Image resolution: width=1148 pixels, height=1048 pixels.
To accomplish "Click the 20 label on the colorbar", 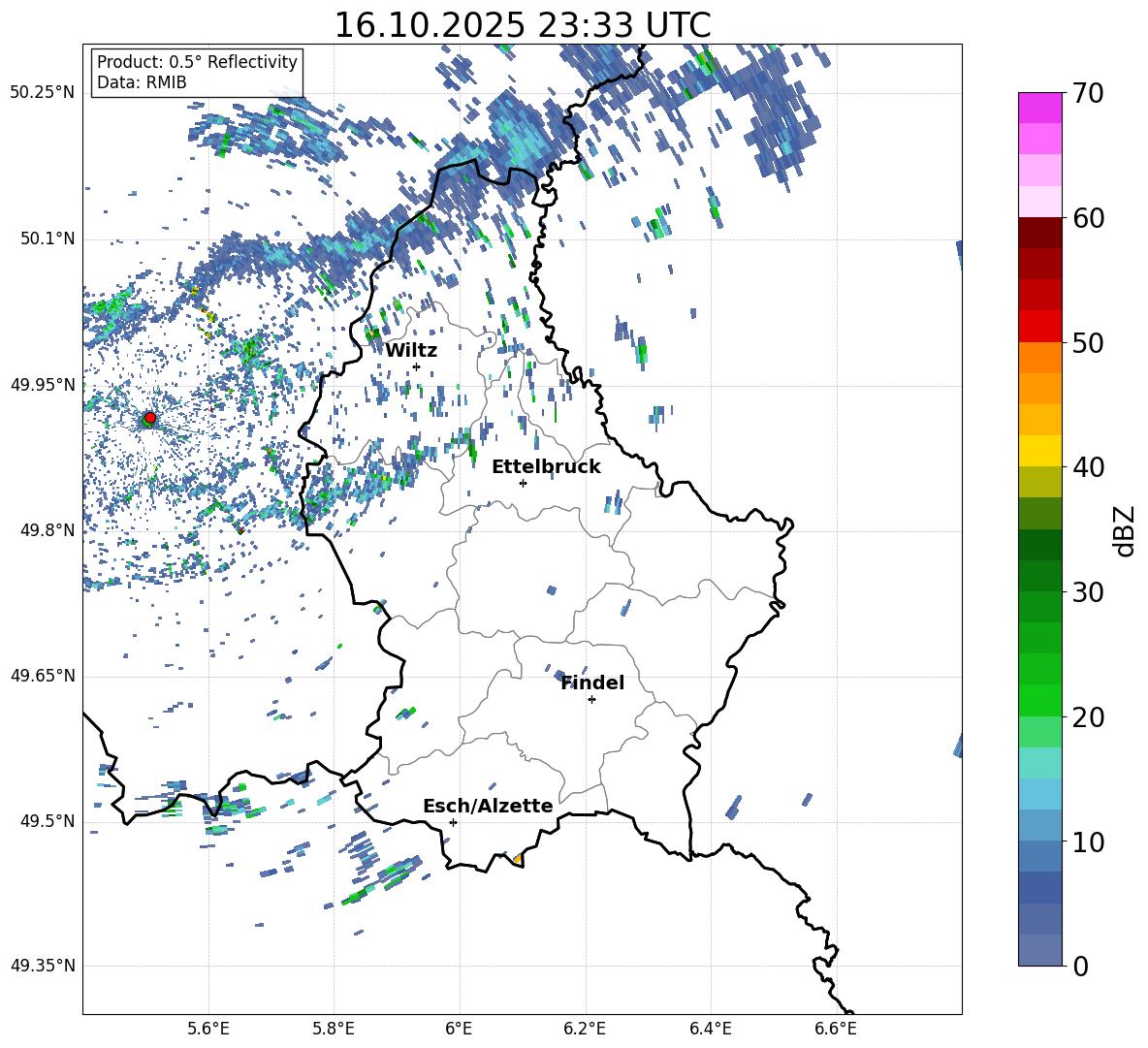I will (1087, 717).
